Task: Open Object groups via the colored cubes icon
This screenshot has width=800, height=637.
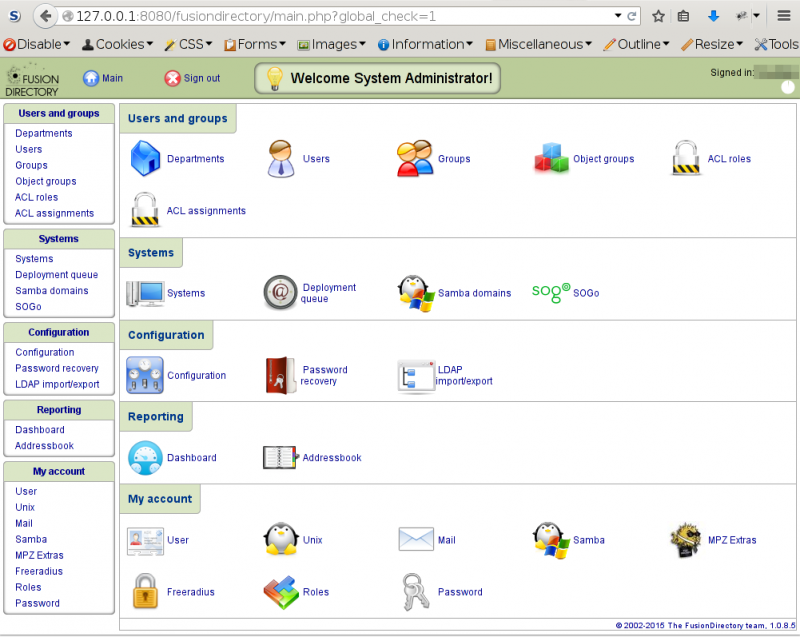Action: click(x=551, y=158)
